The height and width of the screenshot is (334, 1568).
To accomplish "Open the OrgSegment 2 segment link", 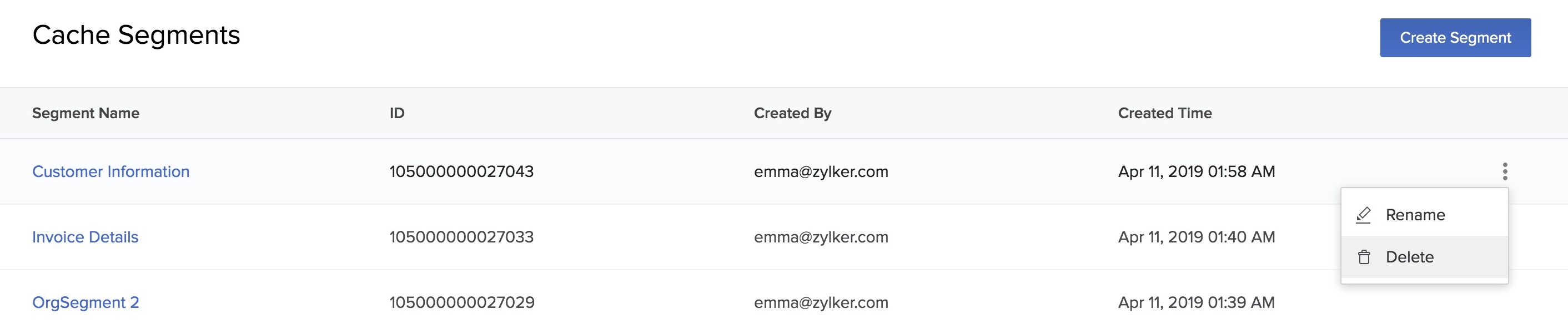I will [86, 302].
